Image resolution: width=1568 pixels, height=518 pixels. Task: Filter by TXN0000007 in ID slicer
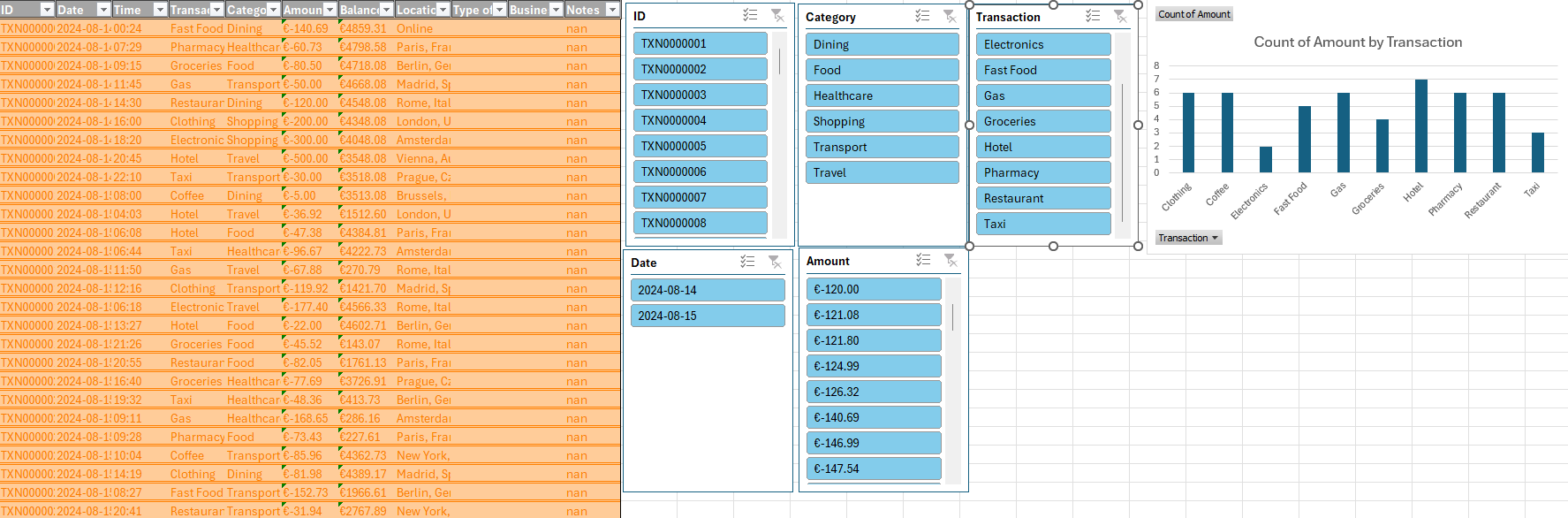(700, 197)
